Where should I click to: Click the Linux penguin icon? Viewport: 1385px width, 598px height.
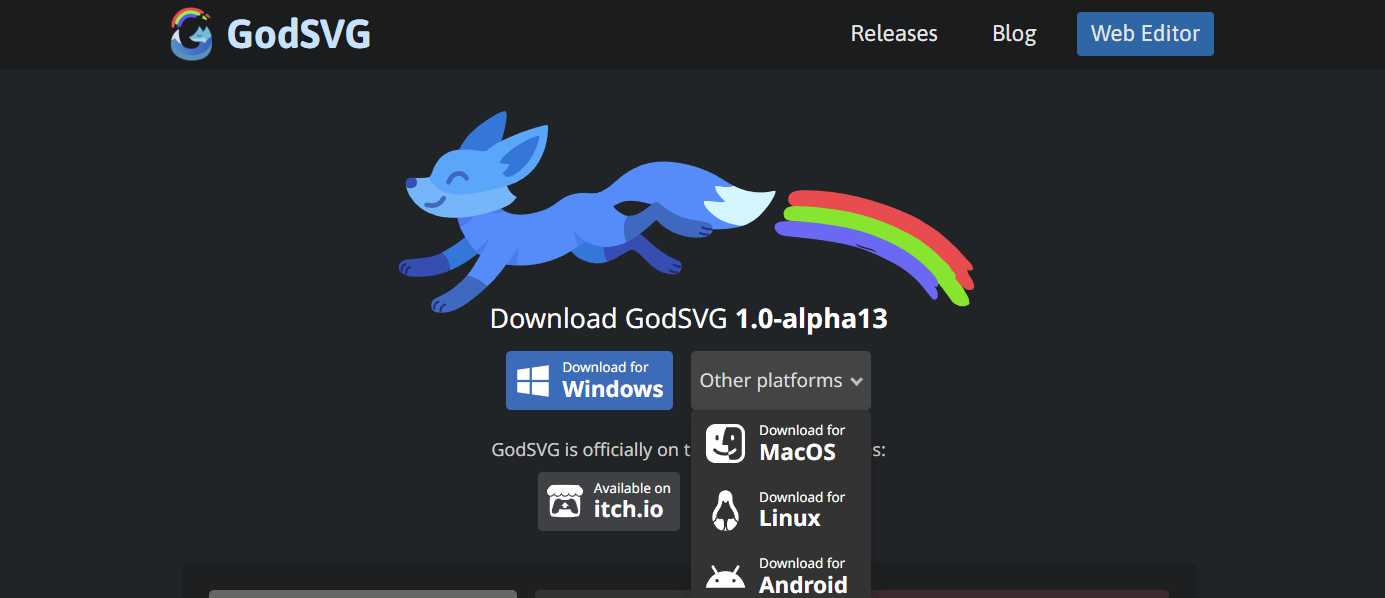click(725, 510)
